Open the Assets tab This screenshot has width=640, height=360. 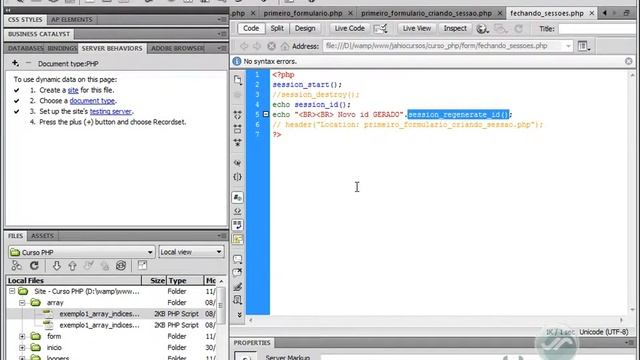[42, 236]
